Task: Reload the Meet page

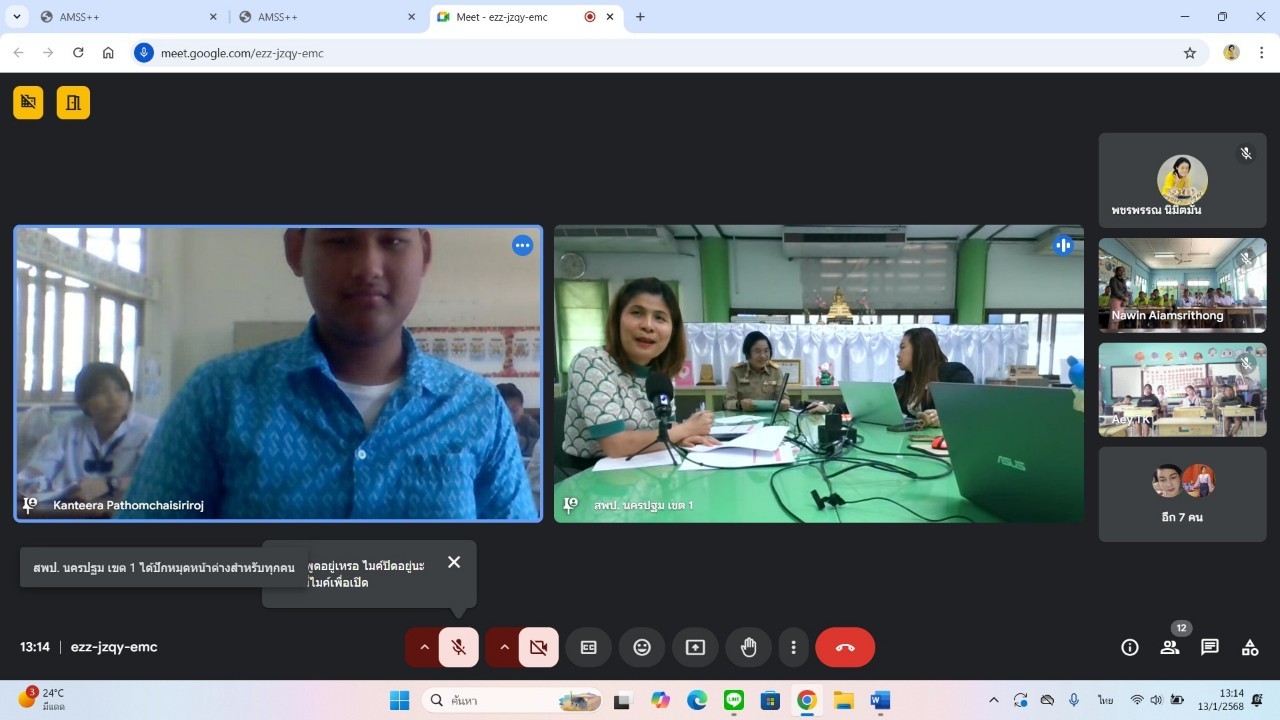Action: 78,53
